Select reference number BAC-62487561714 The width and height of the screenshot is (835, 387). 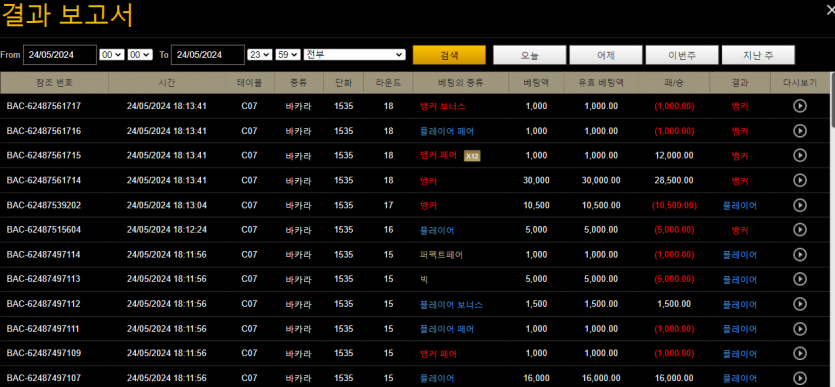pyautogui.click(x=44, y=180)
